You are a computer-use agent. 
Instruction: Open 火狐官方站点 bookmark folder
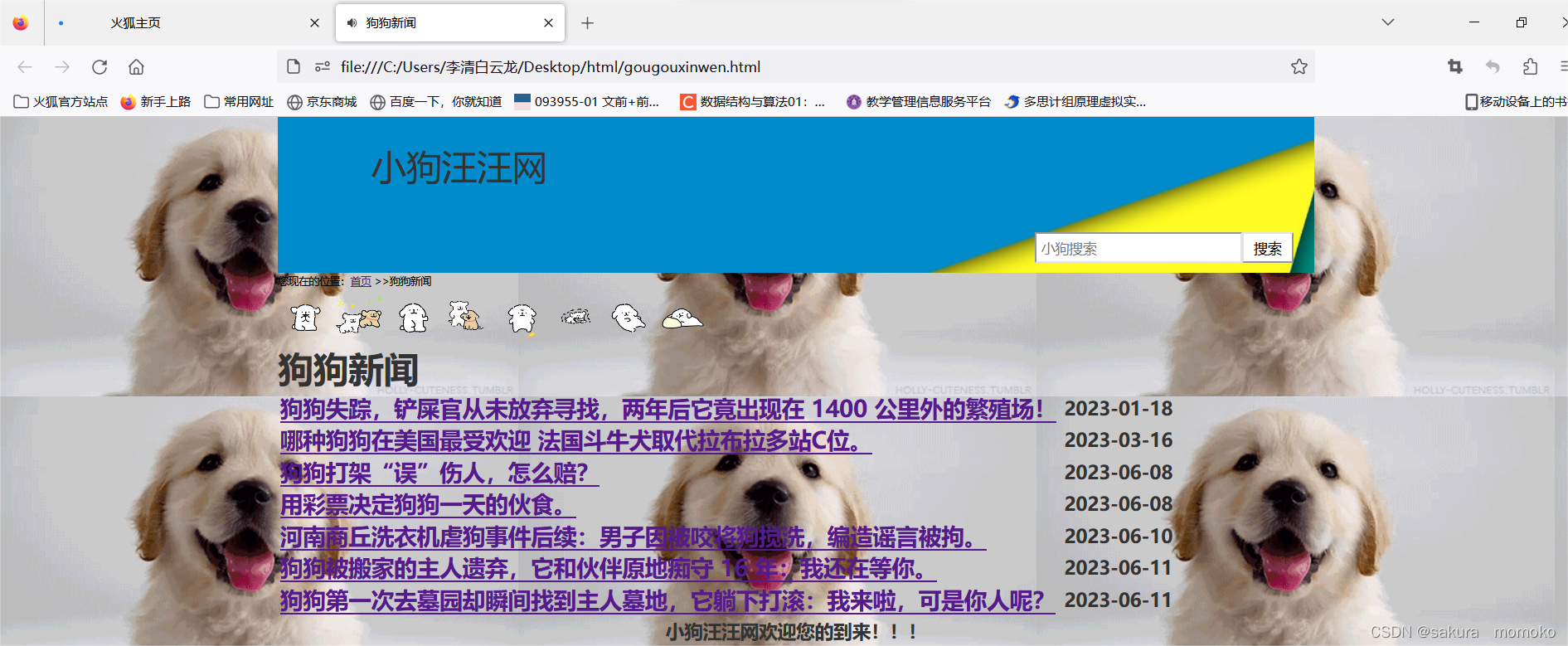click(61, 102)
